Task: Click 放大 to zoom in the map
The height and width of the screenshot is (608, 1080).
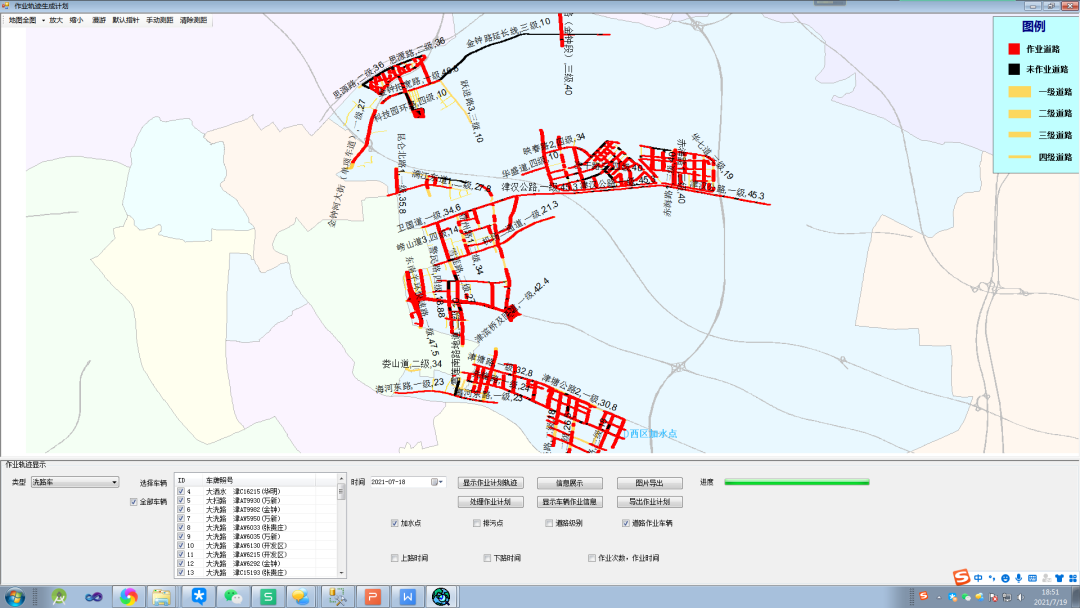Action: click(56, 21)
